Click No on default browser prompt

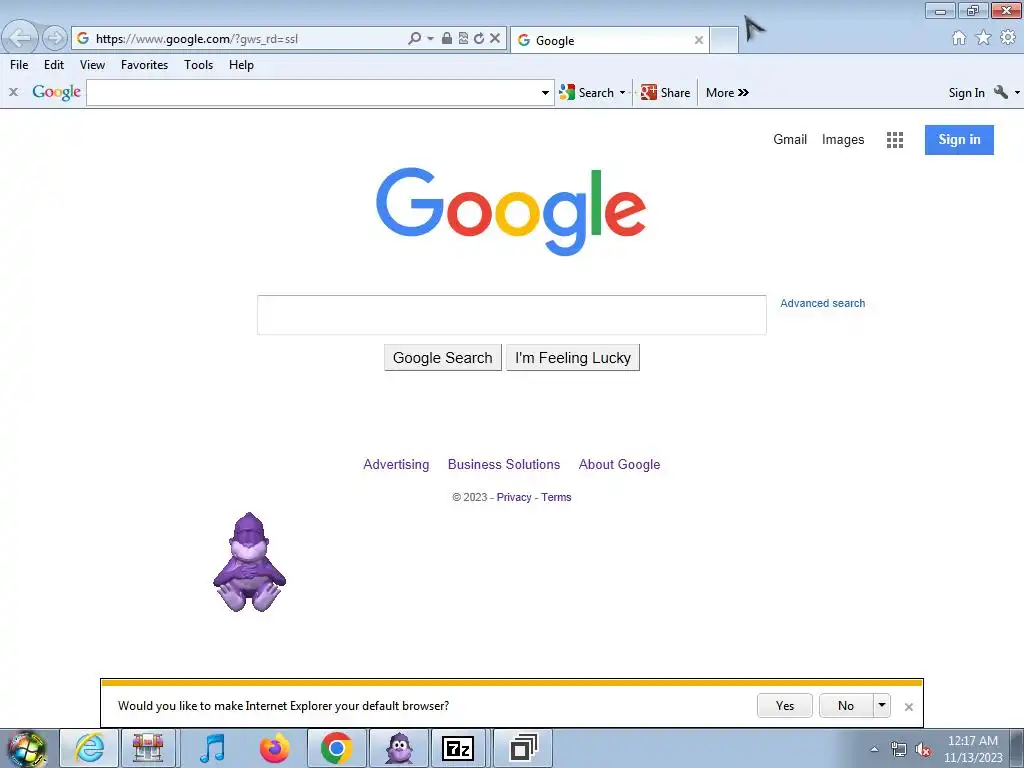click(846, 705)
